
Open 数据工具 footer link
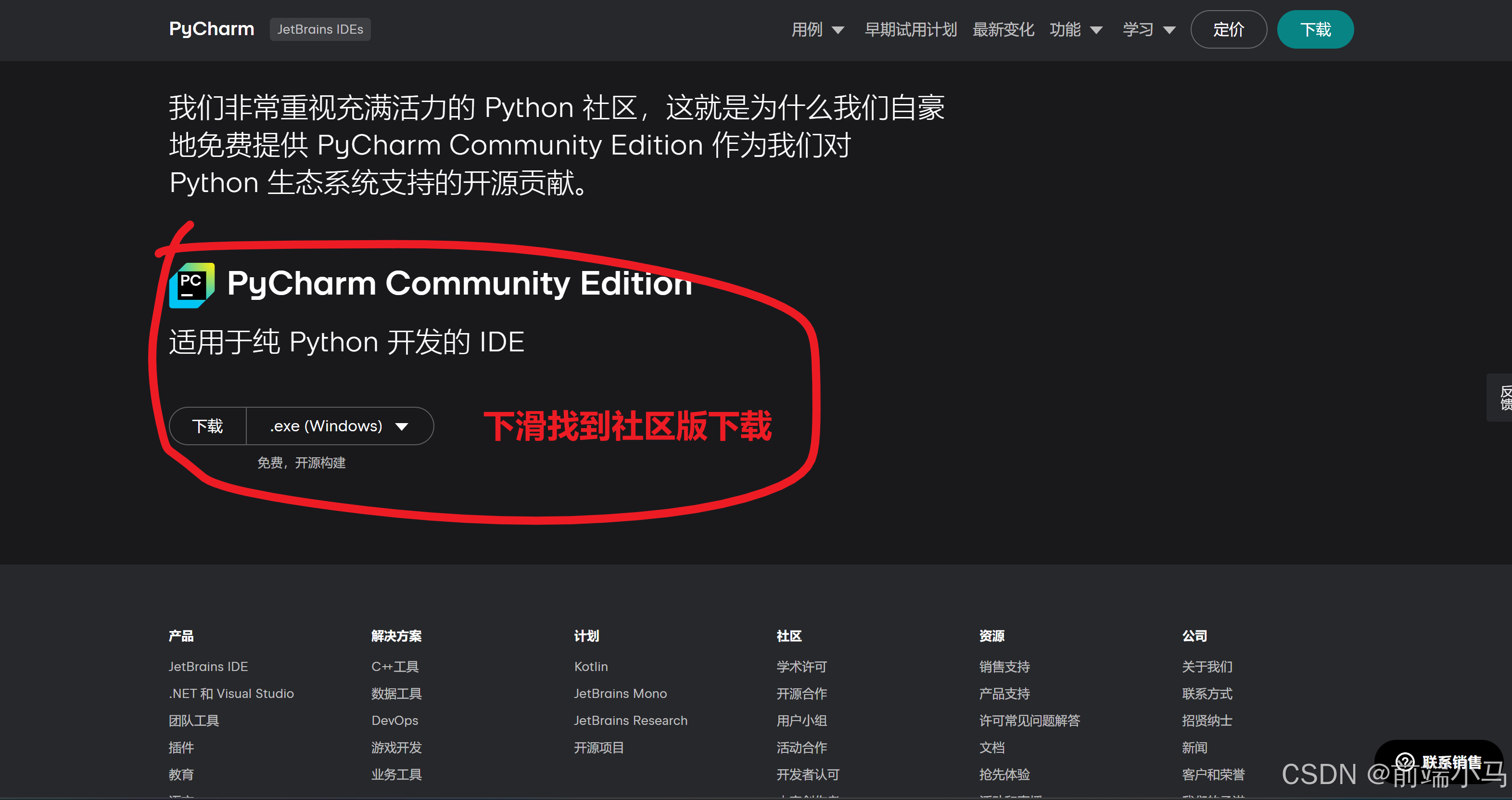click(397, 694)
